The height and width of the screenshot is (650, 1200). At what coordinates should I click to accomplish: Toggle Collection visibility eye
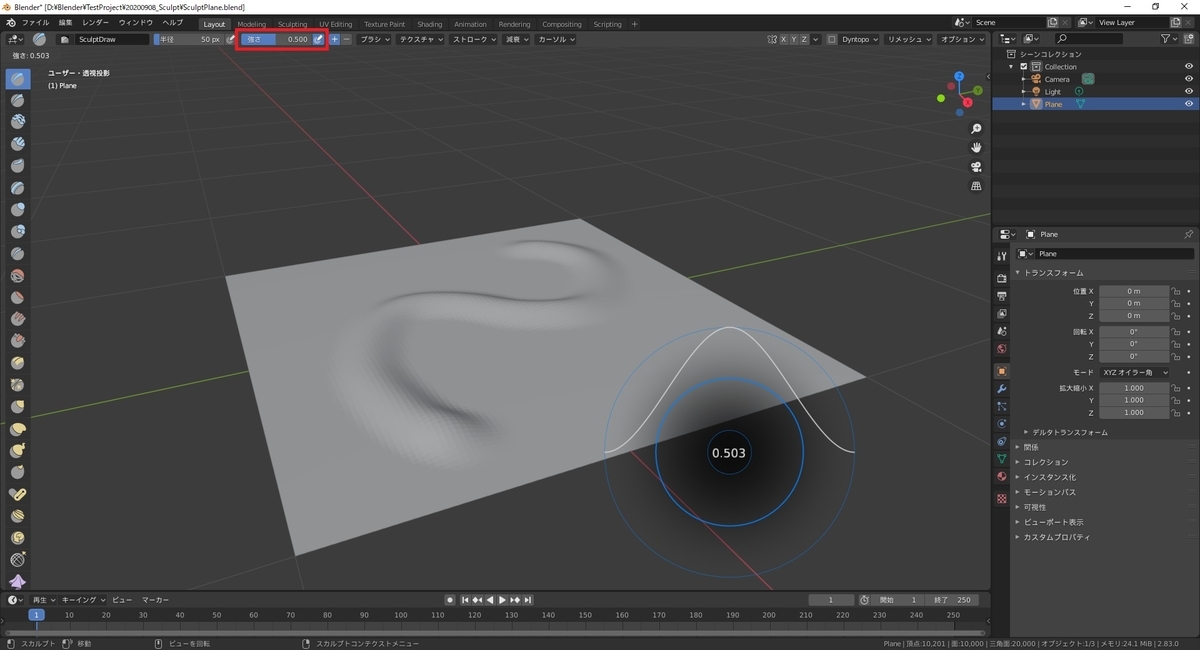pos(1189,66)
